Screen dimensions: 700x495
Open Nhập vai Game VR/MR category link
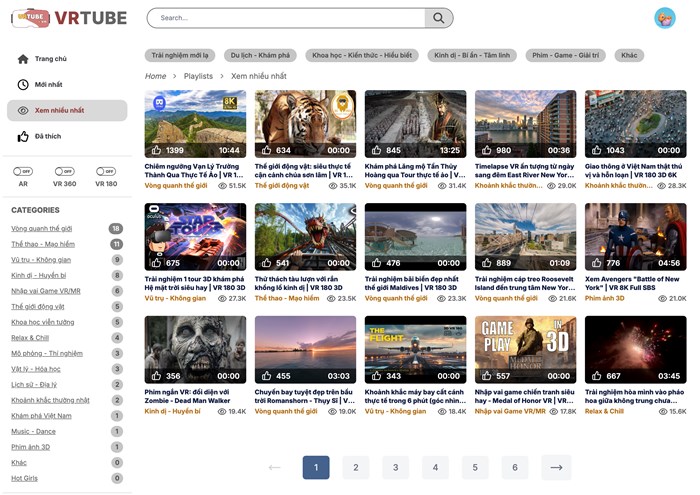click(46, 291)
